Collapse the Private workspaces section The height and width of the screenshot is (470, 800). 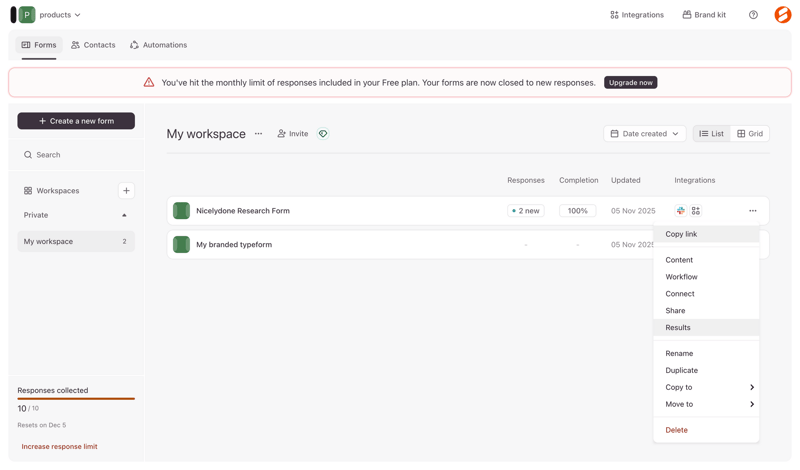(124, 215)
